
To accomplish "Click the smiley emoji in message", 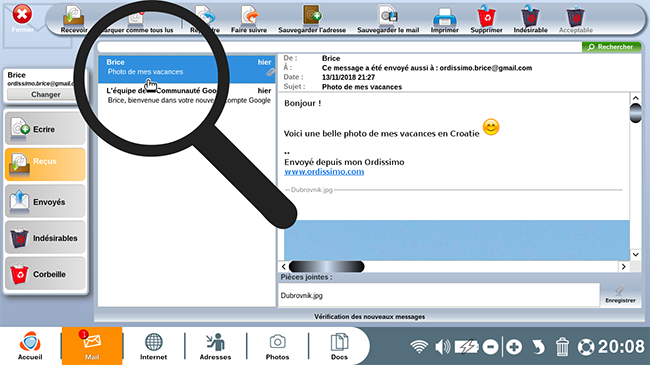I will point(491,127).
